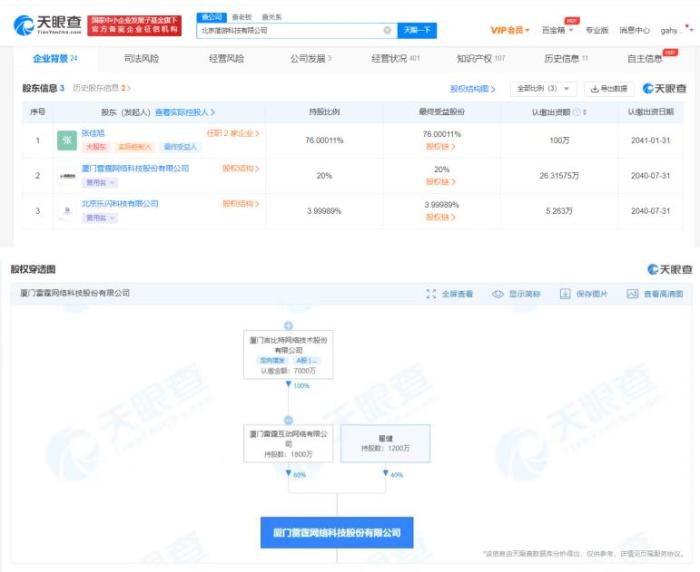Select the 查关系 search tab
This screenshot has width=700, height=572.
[271, 17]
